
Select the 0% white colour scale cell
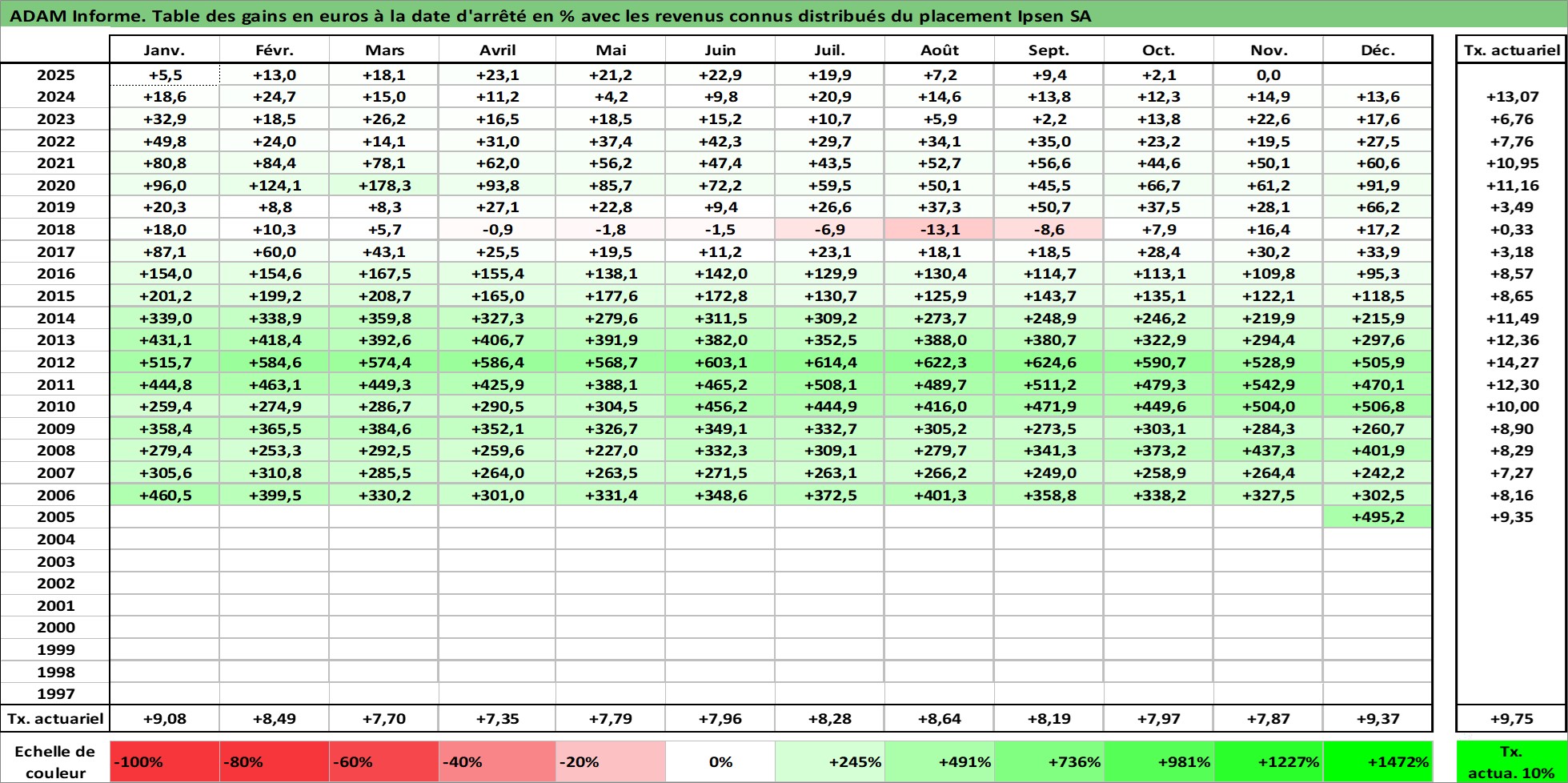pyautogui.click(x=720, y=761)
